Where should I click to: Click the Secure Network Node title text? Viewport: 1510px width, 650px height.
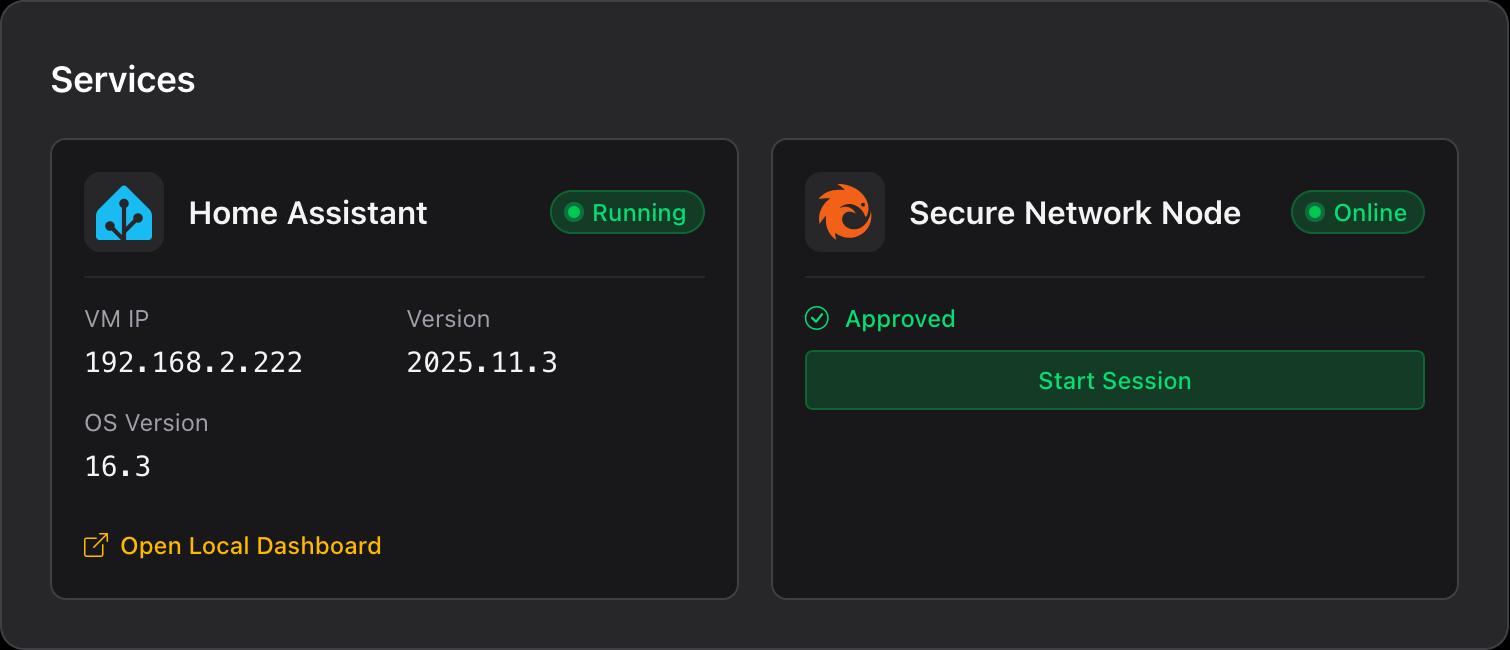click(1075, 213)
